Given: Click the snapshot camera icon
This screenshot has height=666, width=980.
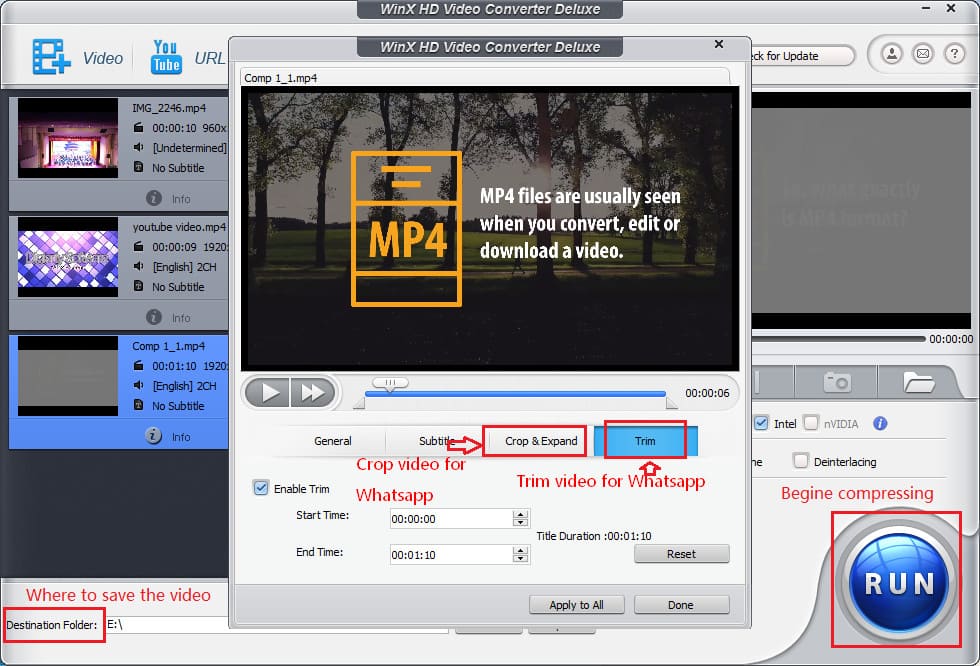Looking at the screenshot, I should point(837,382).
